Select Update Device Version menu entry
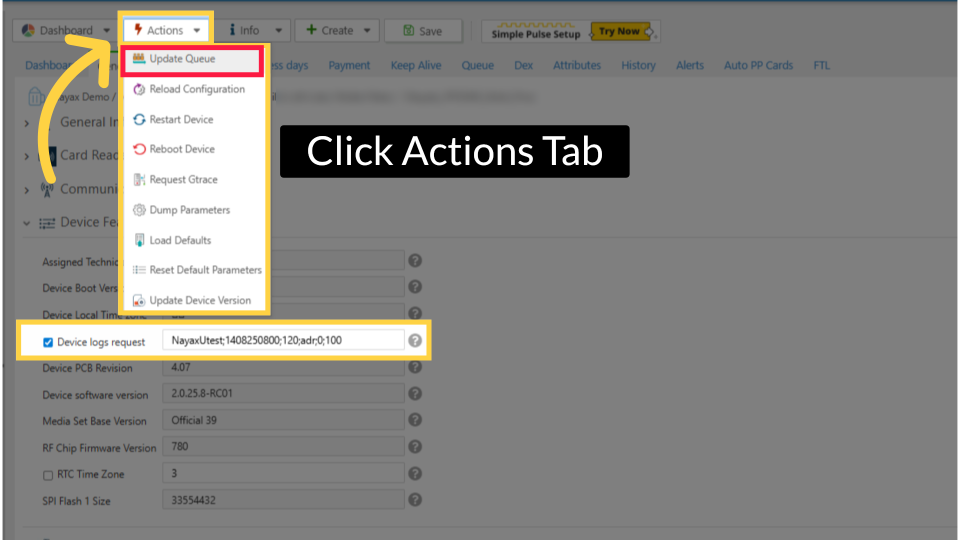Screen dimensions: 960x540 (200, 300)
